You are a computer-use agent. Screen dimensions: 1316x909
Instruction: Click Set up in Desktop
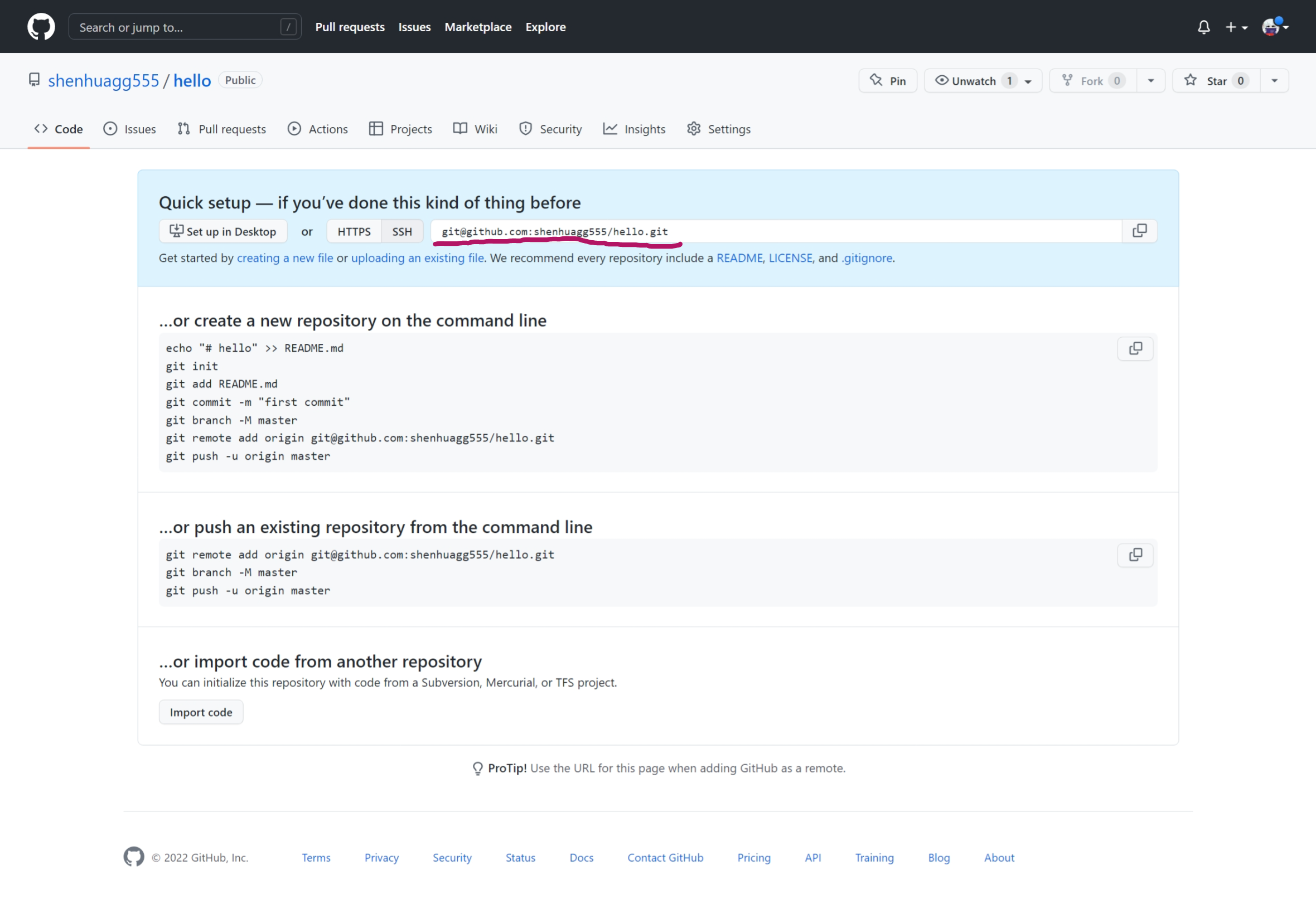[222, 231]
